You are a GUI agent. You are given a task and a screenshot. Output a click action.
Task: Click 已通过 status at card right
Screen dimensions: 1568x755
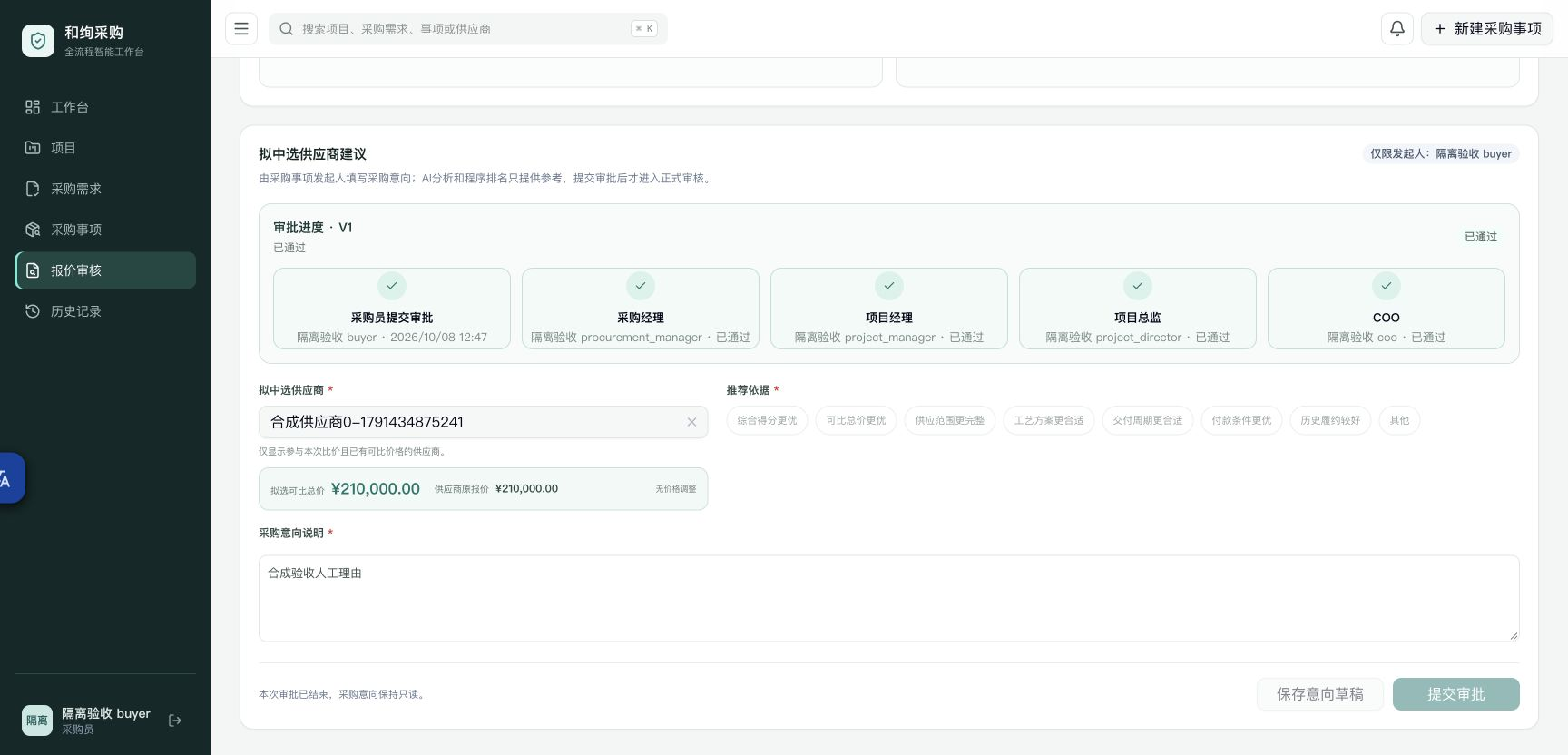[x=1481, y=237]
